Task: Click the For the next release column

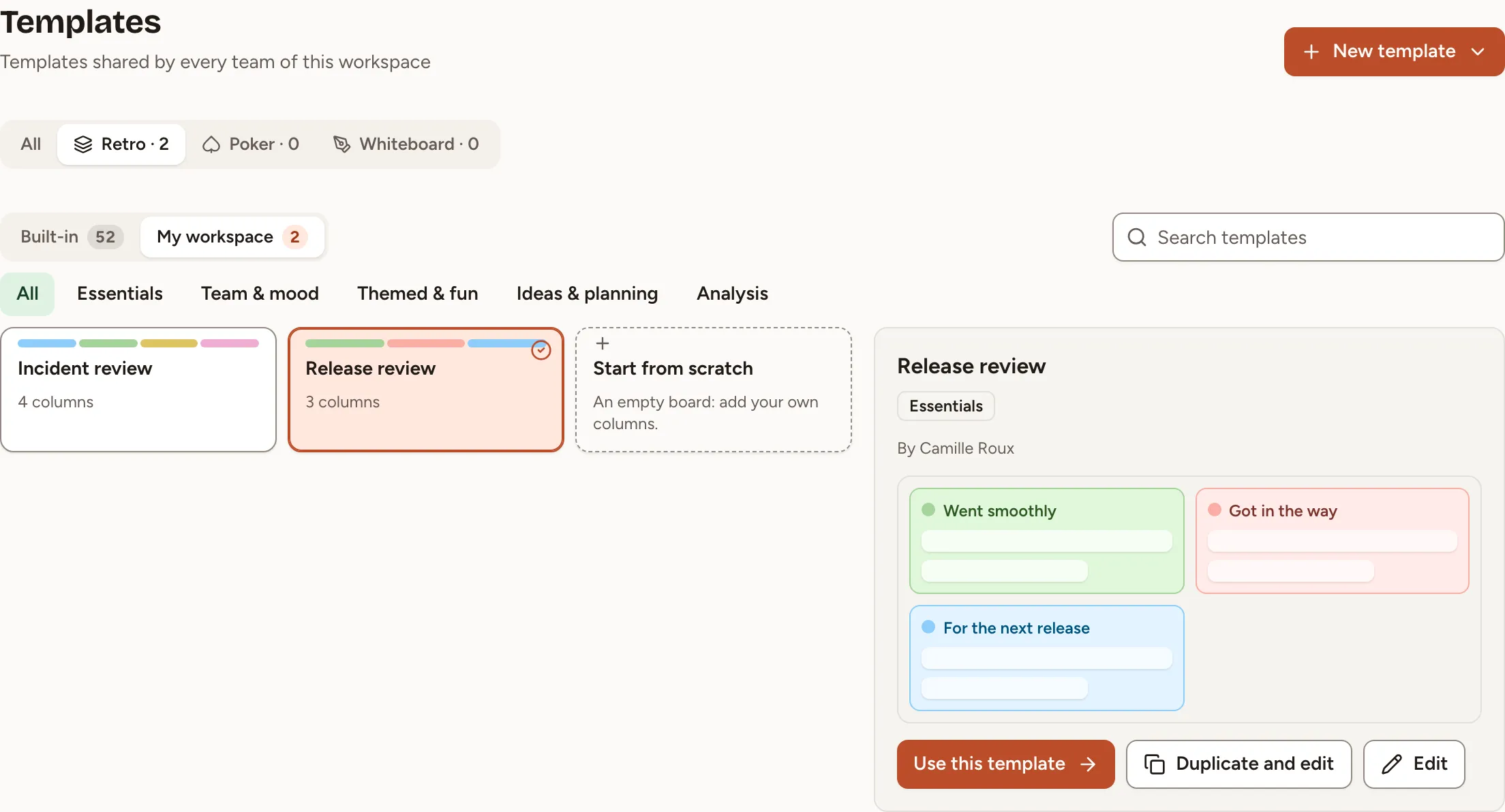Action: coord(1047,658)
